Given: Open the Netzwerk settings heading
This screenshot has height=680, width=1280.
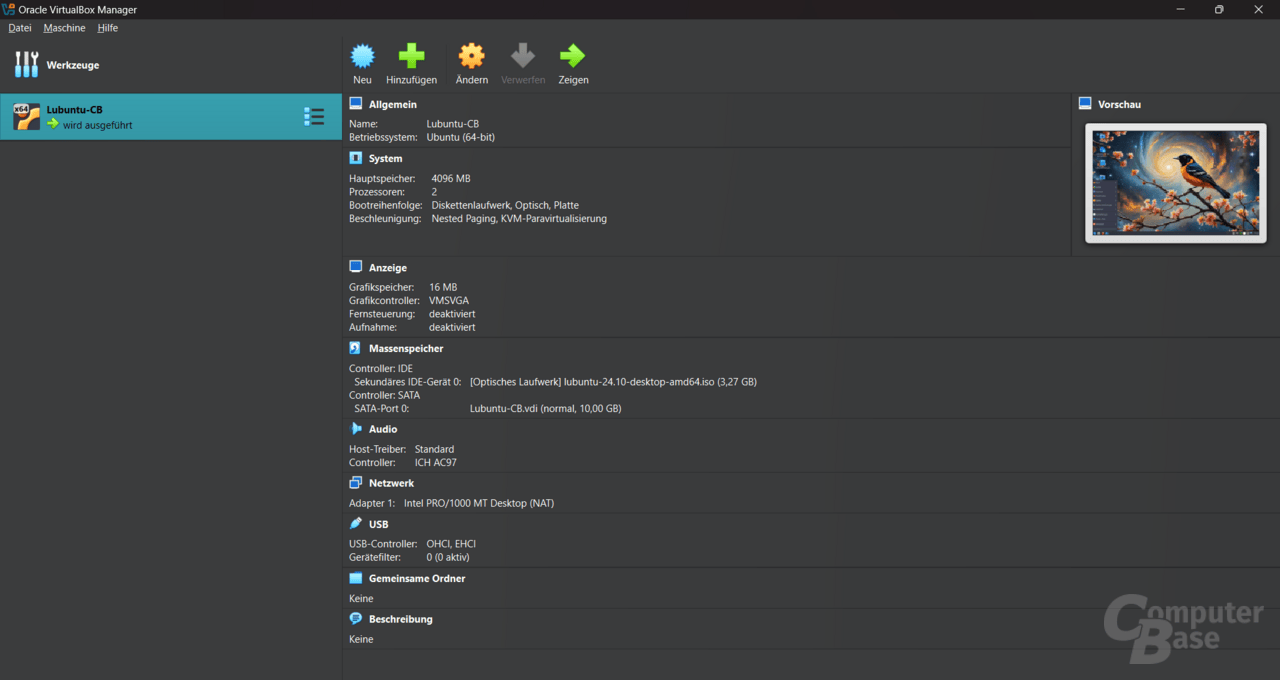Looking at the screenshot, I should tap(391, 483).
